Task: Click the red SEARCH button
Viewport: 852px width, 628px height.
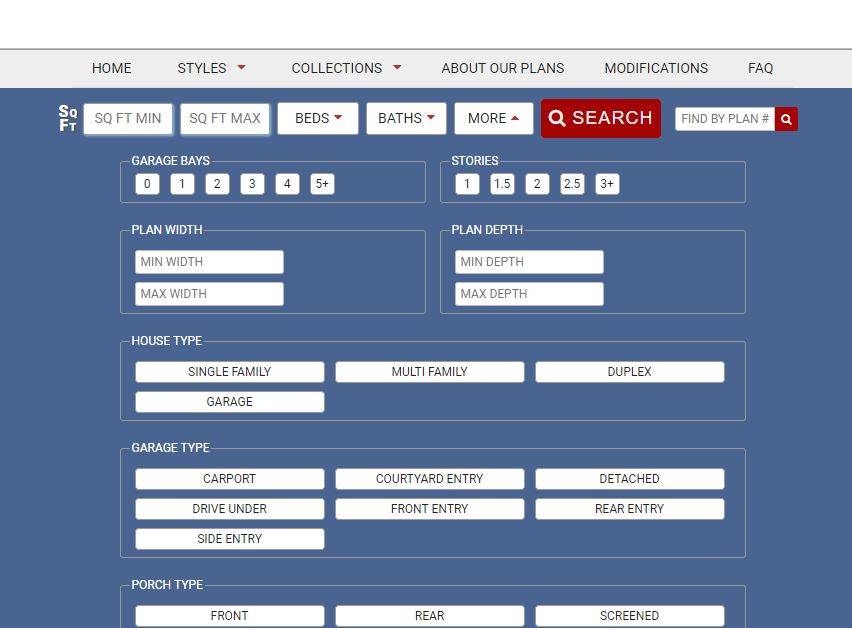Action: click(x=601, y=118)
